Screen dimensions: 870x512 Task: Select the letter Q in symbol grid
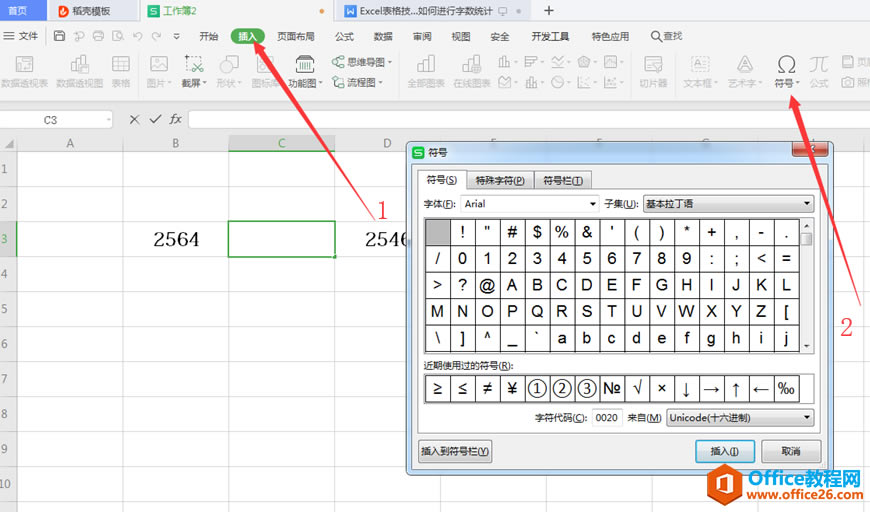pyautogui.click(x=537, y=312)
